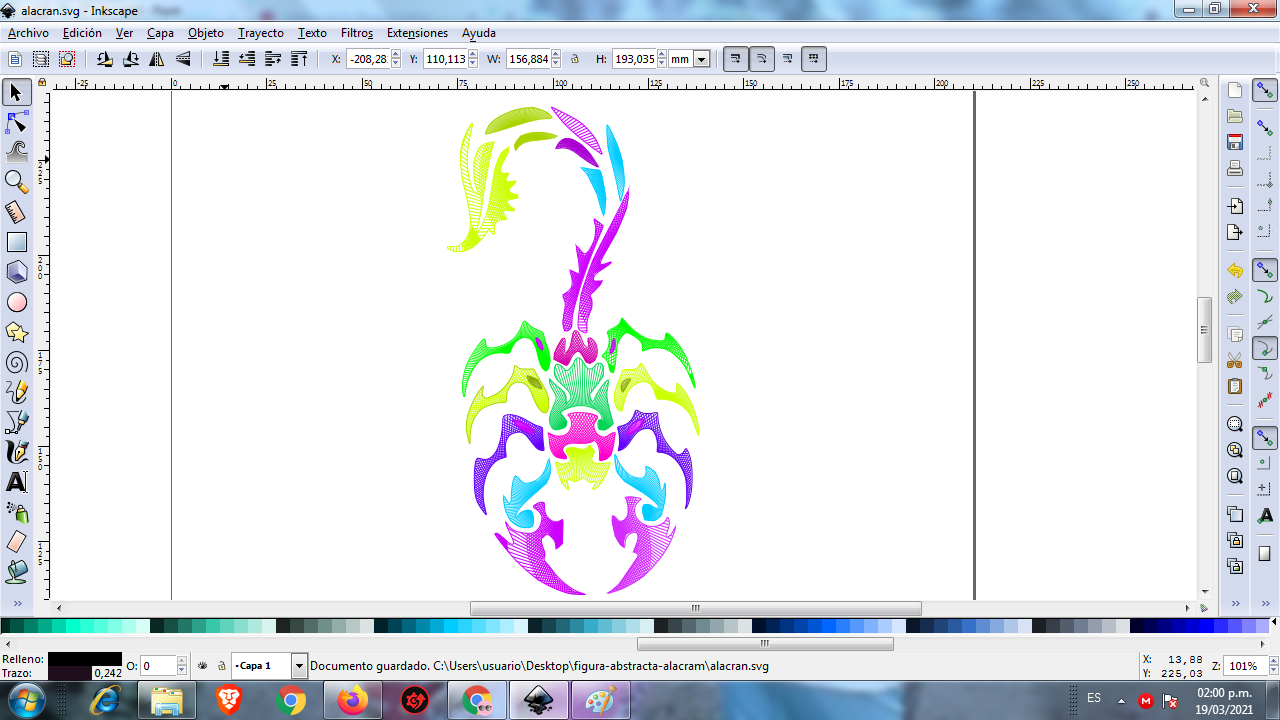The image size is (1280, 720).
Task: Click the Zoom to fit drawing icon
Action: tap(1235, 450)
